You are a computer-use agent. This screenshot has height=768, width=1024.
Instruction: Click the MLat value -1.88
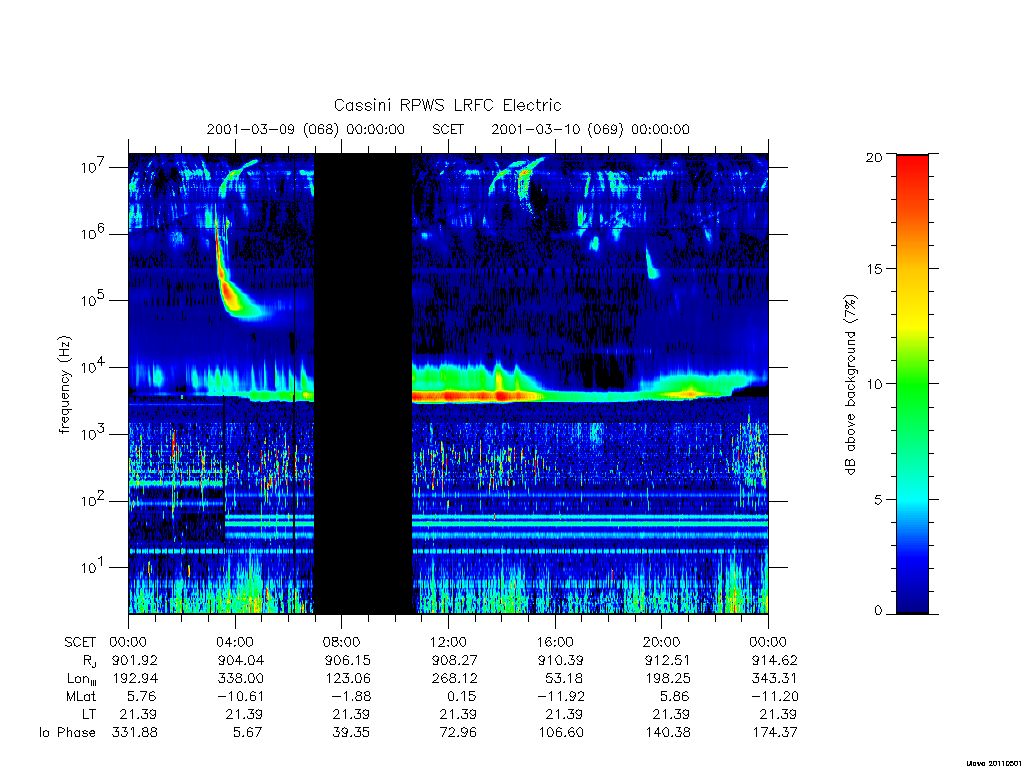[x=352, y=696]
